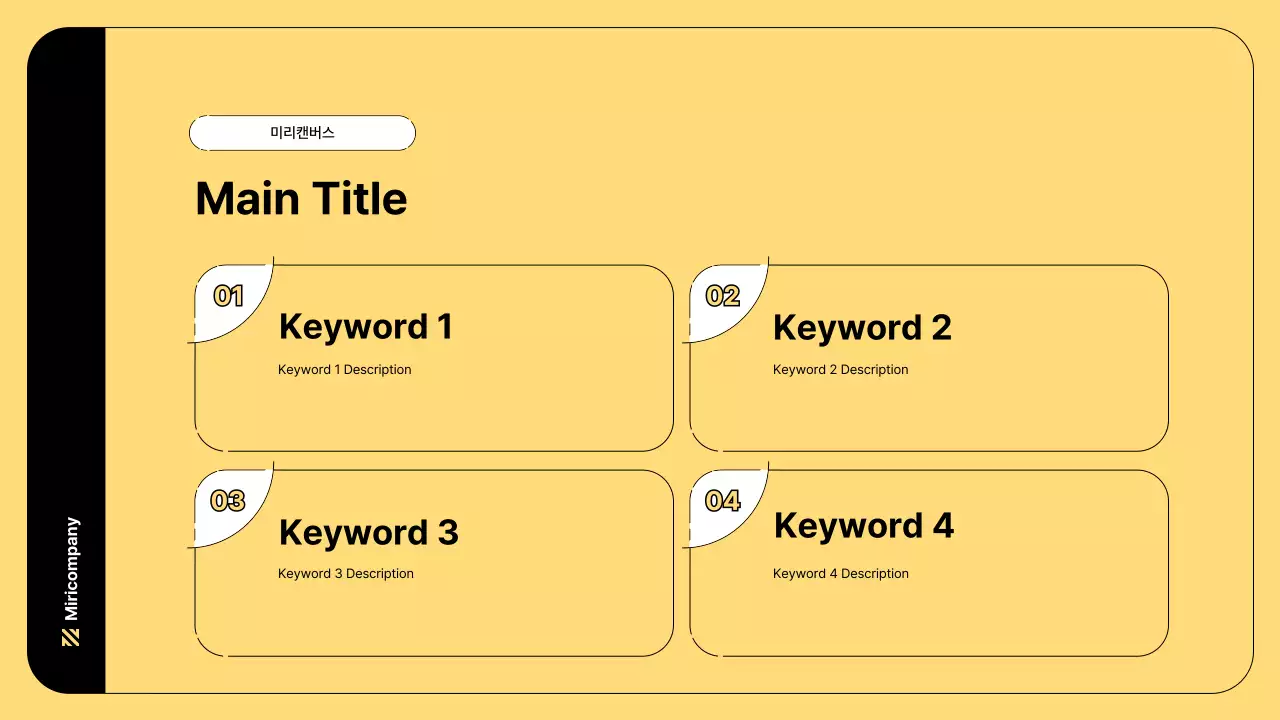Image resolution: width=1280 pixels, height=720 pixels.
Task: Select the Keyword 4 heading
Action: [x=864, y=526]
